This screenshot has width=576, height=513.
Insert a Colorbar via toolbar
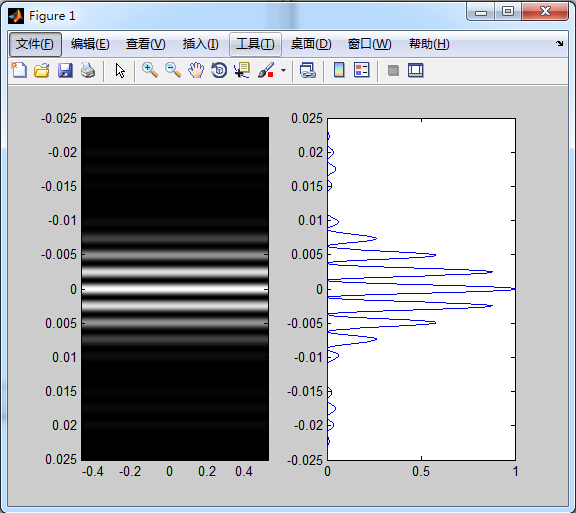click(x=339, y=70)
